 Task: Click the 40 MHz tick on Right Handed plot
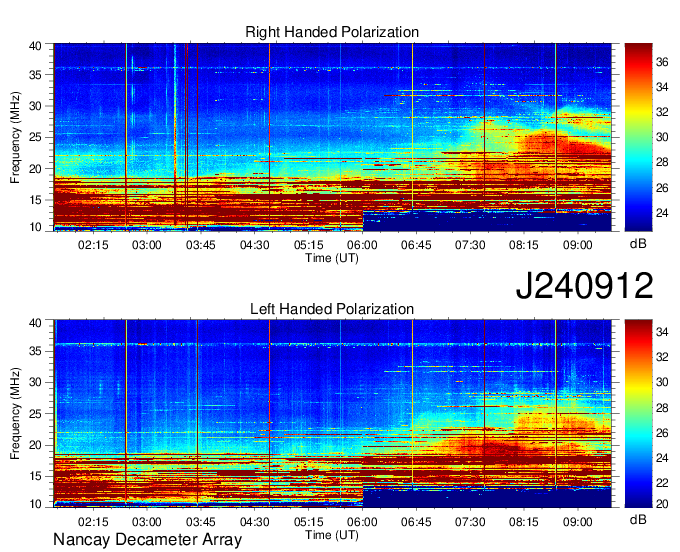[35, 46]
